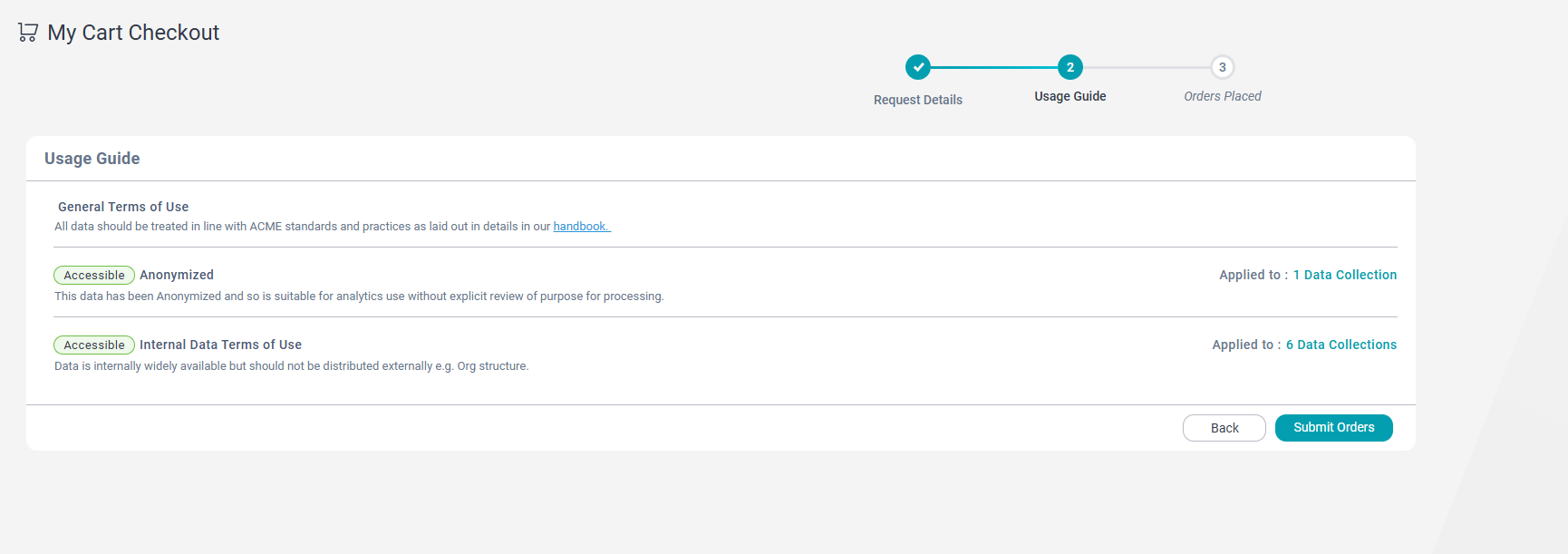Open the handbook link

coord(582,227)
